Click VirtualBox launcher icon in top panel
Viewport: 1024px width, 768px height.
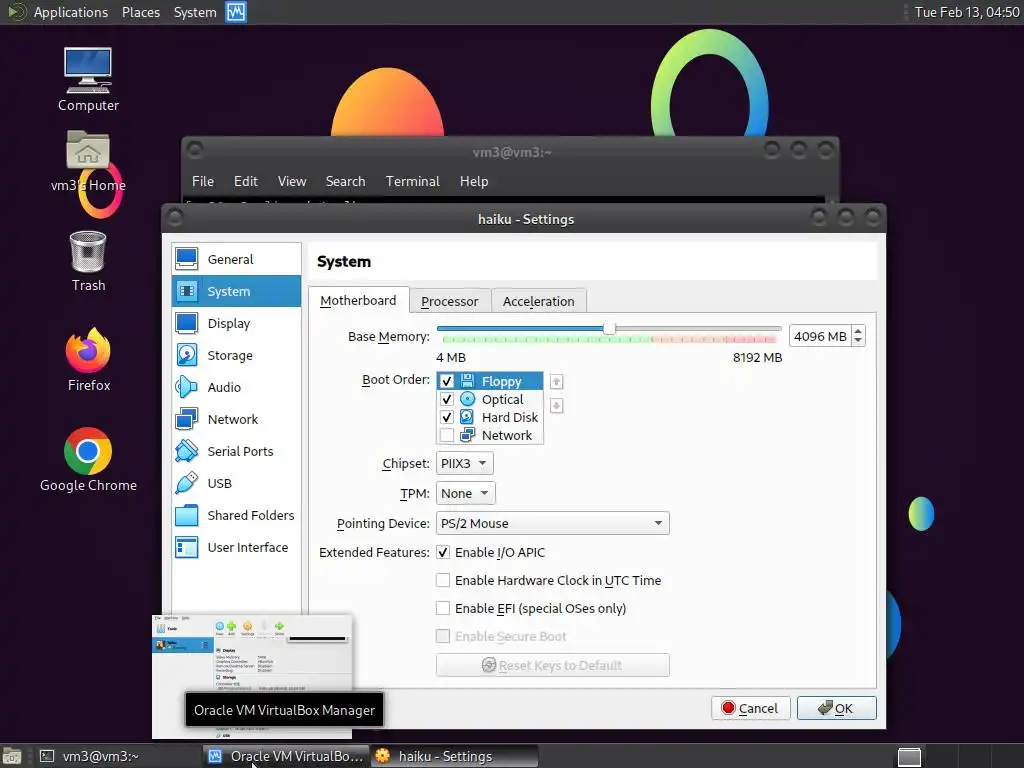236,12
